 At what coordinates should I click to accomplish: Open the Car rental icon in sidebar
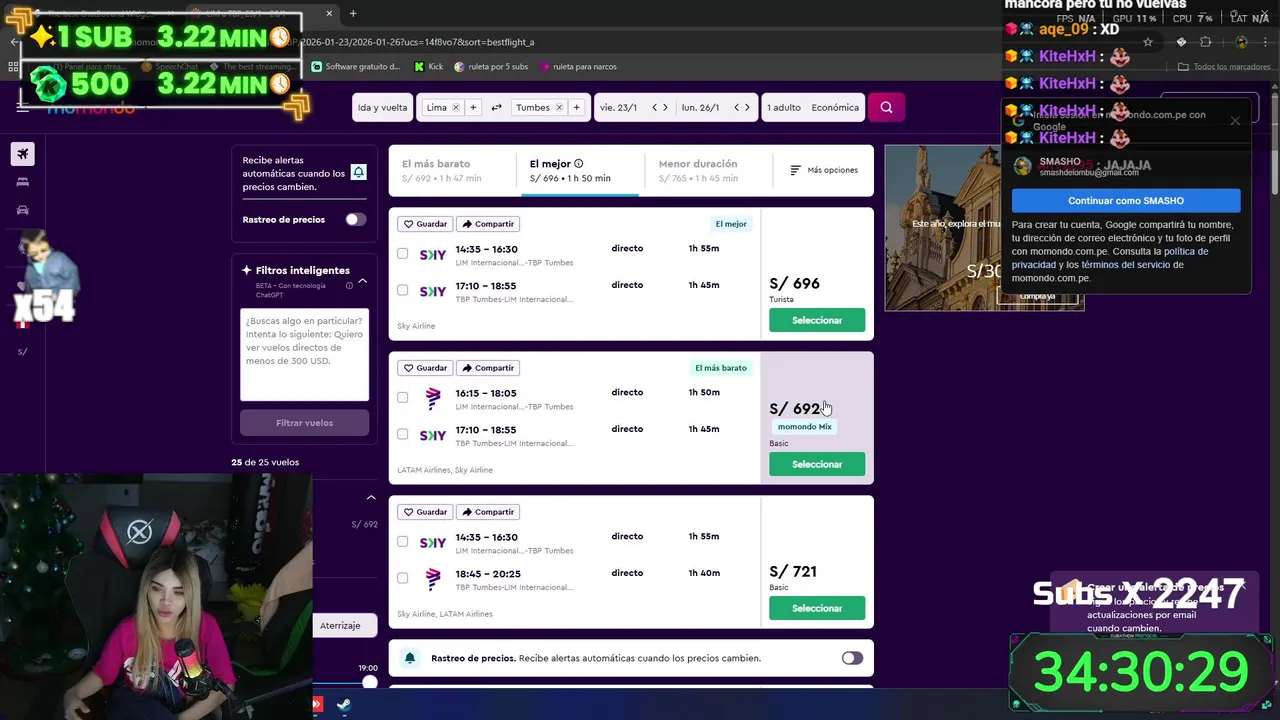[23, 210]
